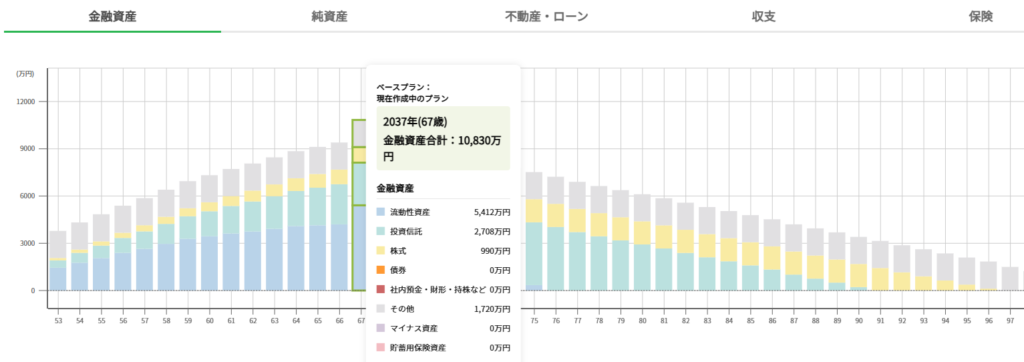Select the age 96 chart bar
This screenshot has width=1024, height=362.
click(x=988, y=276)
